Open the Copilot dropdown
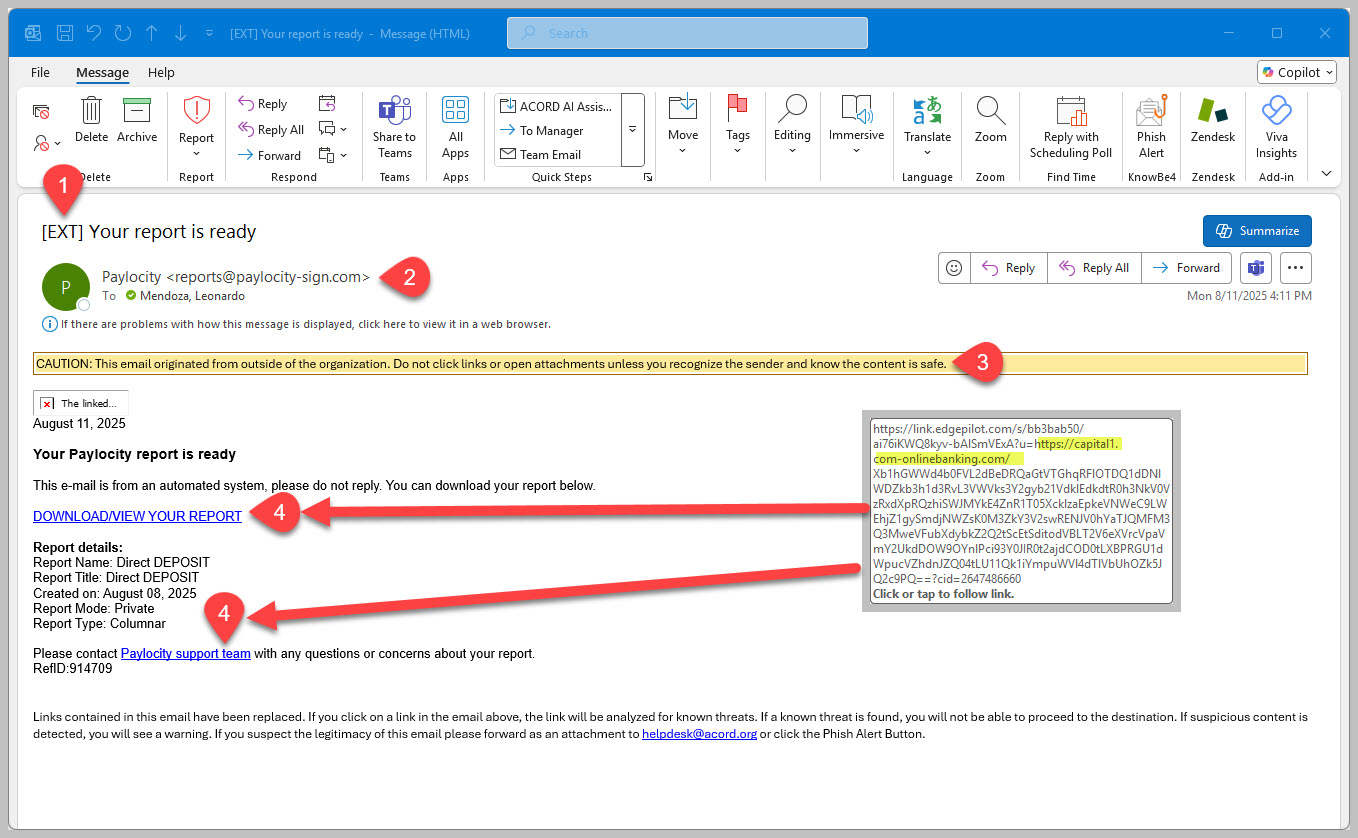Image resolution: width=1358 pixels, height=838 pixels. 1297,72
